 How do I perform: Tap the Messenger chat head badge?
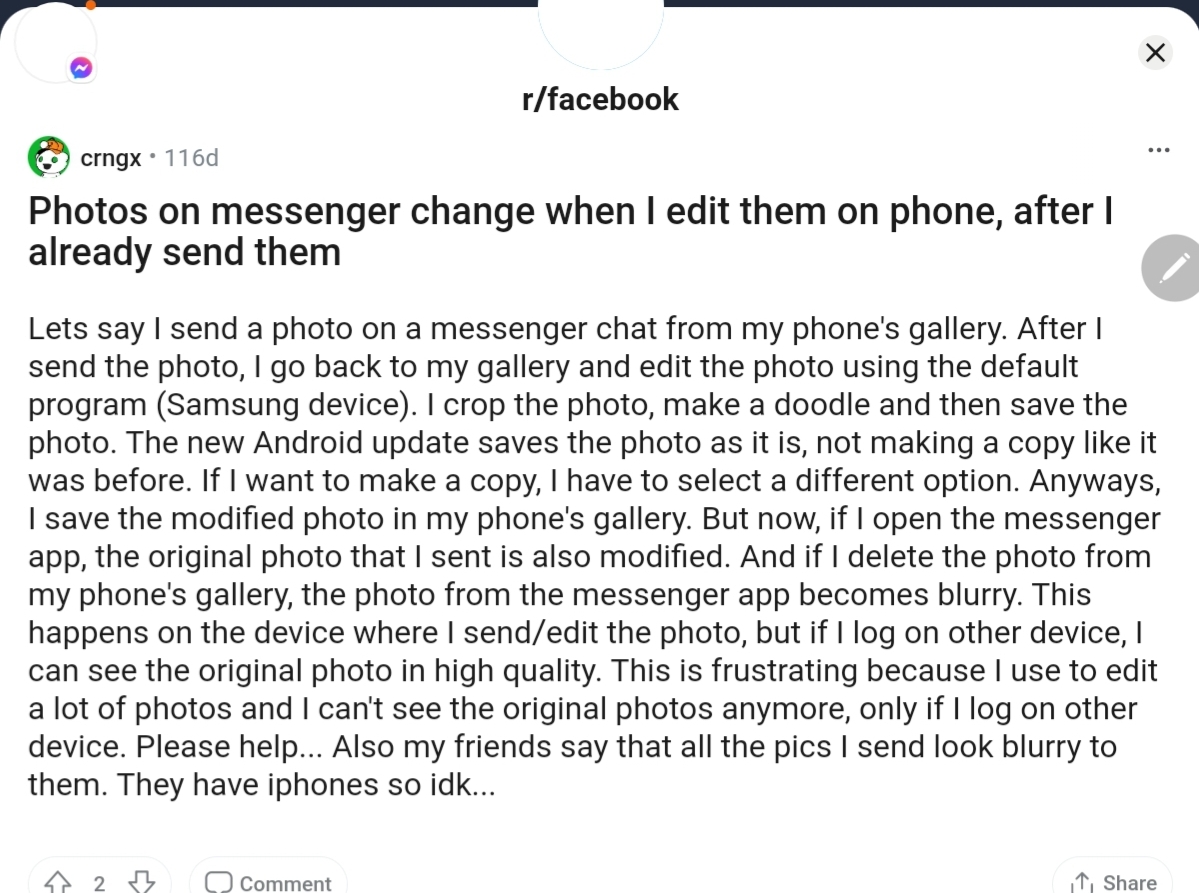(82, 68)
